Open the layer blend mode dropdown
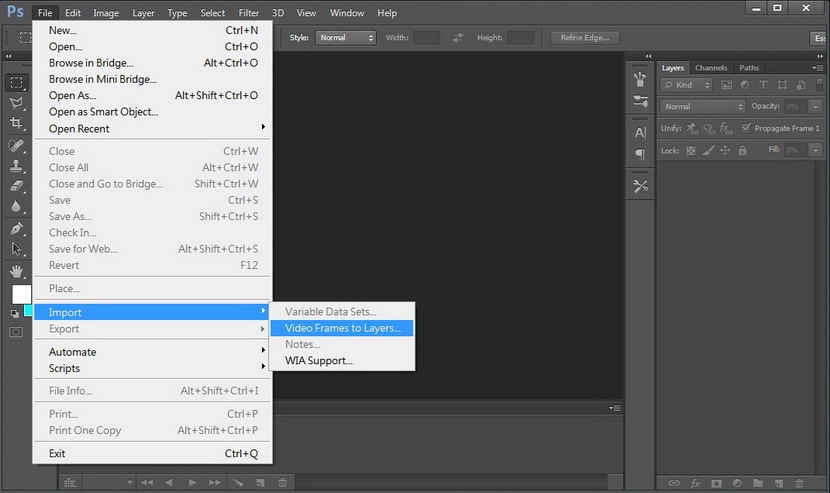The image size is (830, 493). point(702,106)
